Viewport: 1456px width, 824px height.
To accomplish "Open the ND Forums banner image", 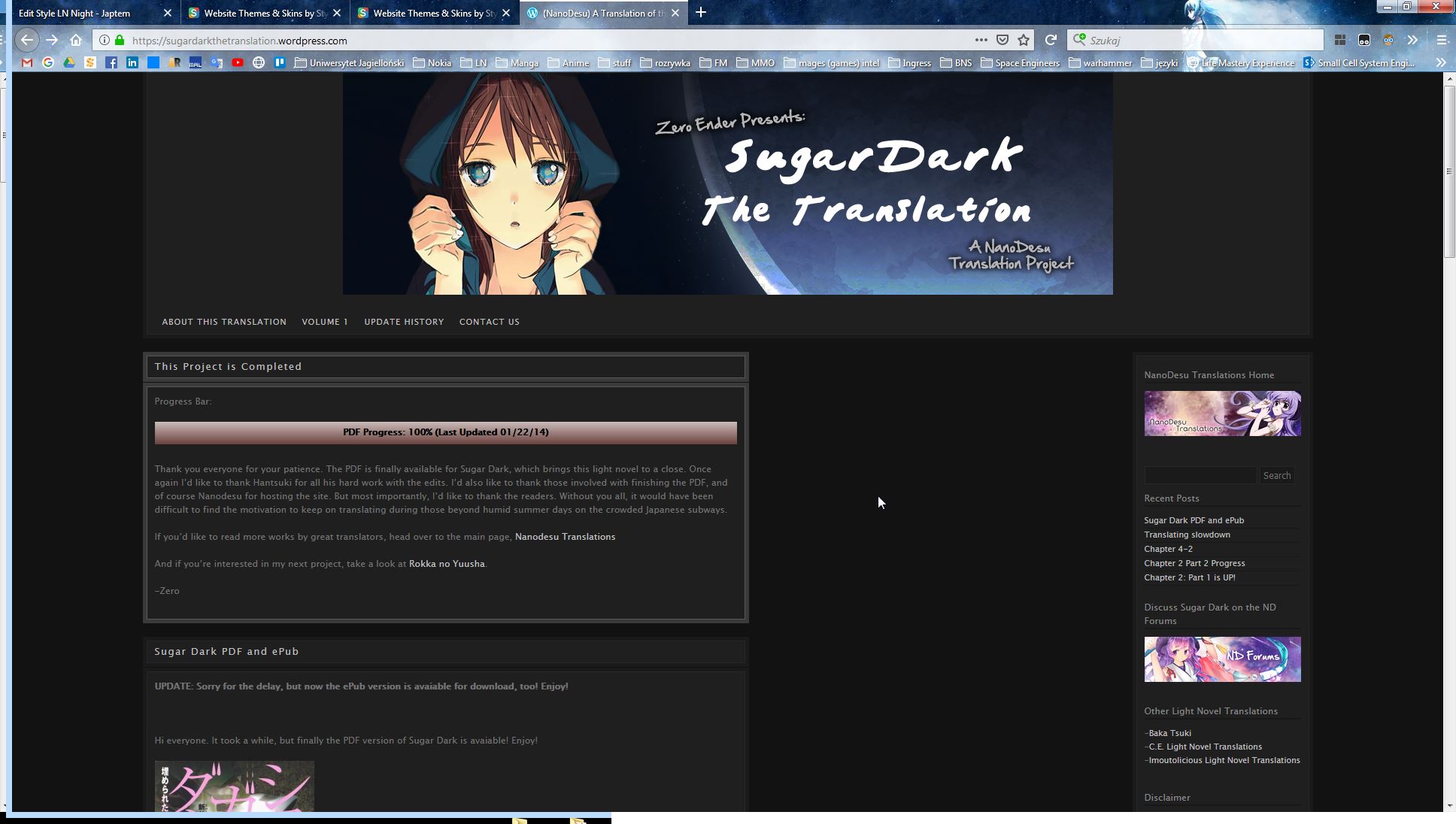I will 1222,659.
